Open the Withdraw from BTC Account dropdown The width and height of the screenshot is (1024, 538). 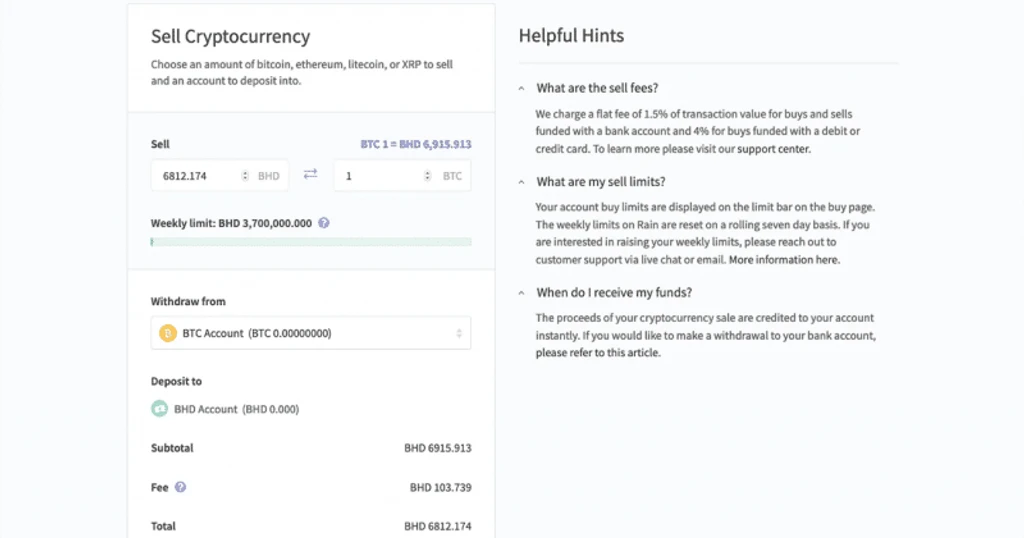(x=311, y=333)
